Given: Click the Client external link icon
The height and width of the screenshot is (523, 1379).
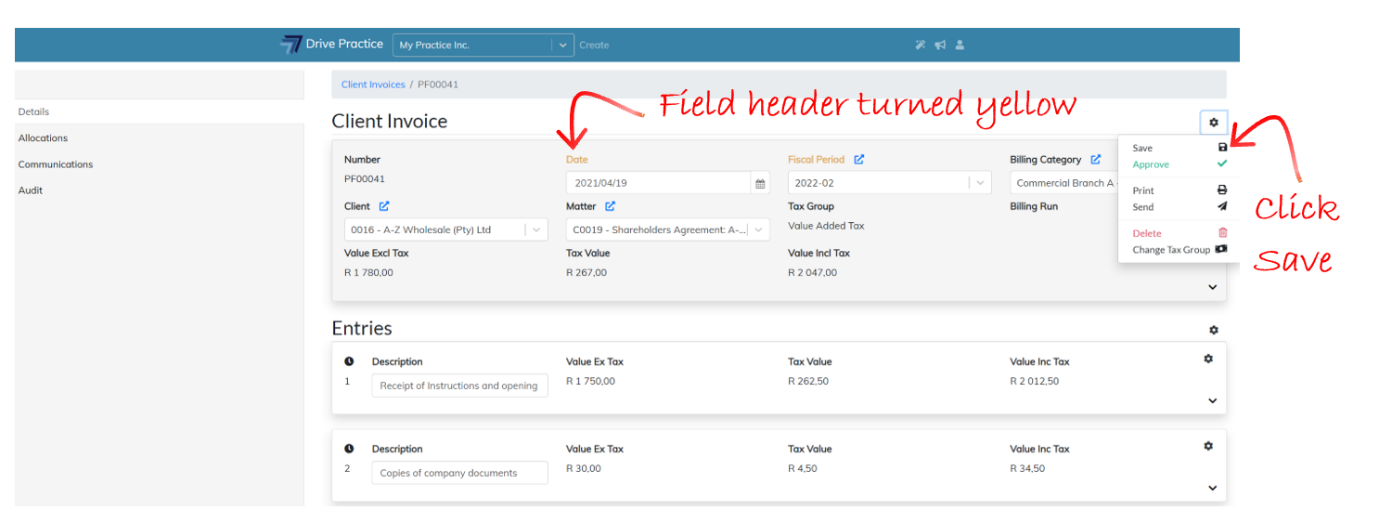Looking at the screenshot, I should [384, 206].
